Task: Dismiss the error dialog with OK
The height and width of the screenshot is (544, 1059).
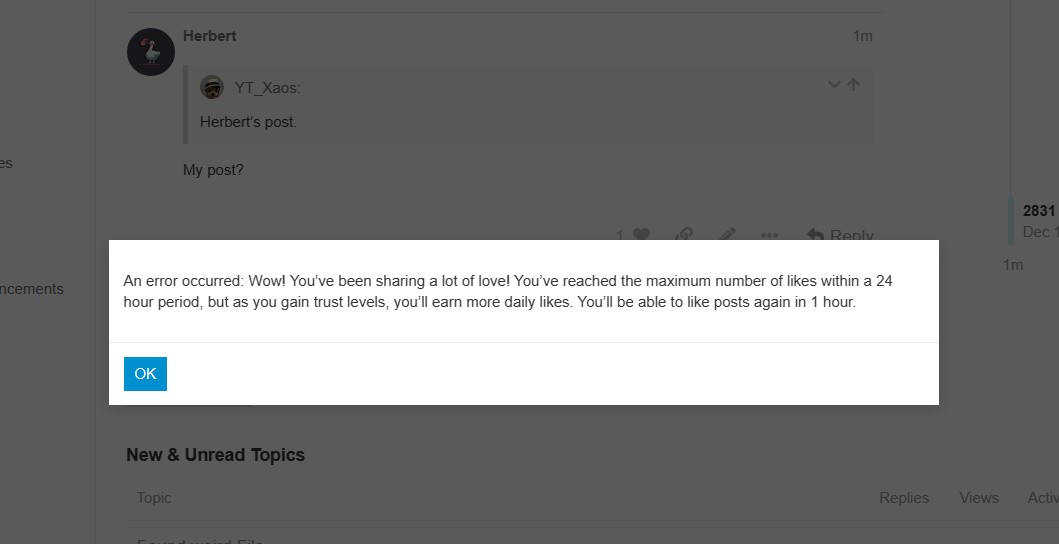Action: coord(145,374)
